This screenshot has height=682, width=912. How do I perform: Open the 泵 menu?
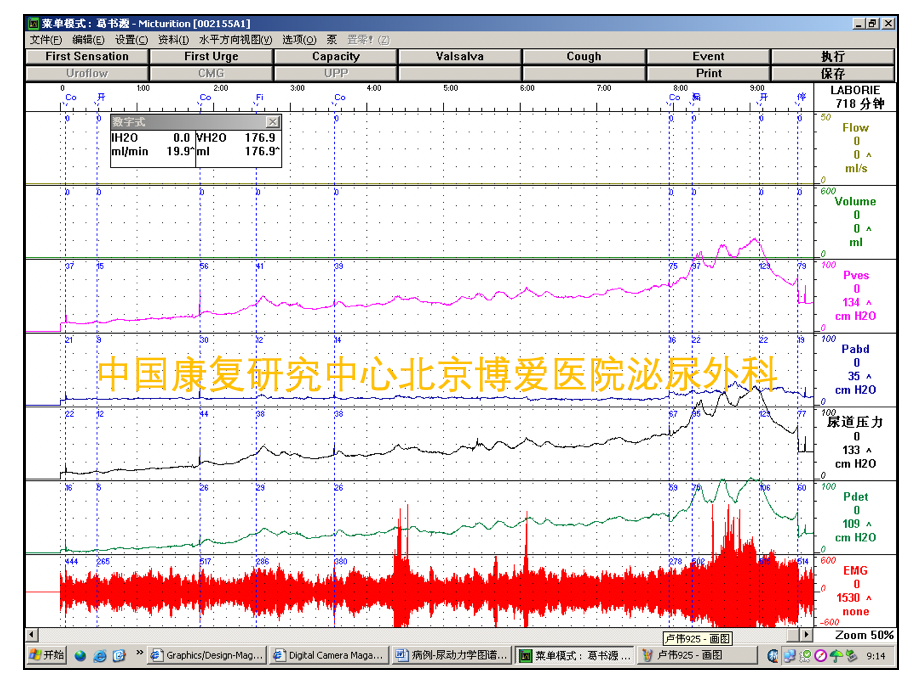click(332, 40)
